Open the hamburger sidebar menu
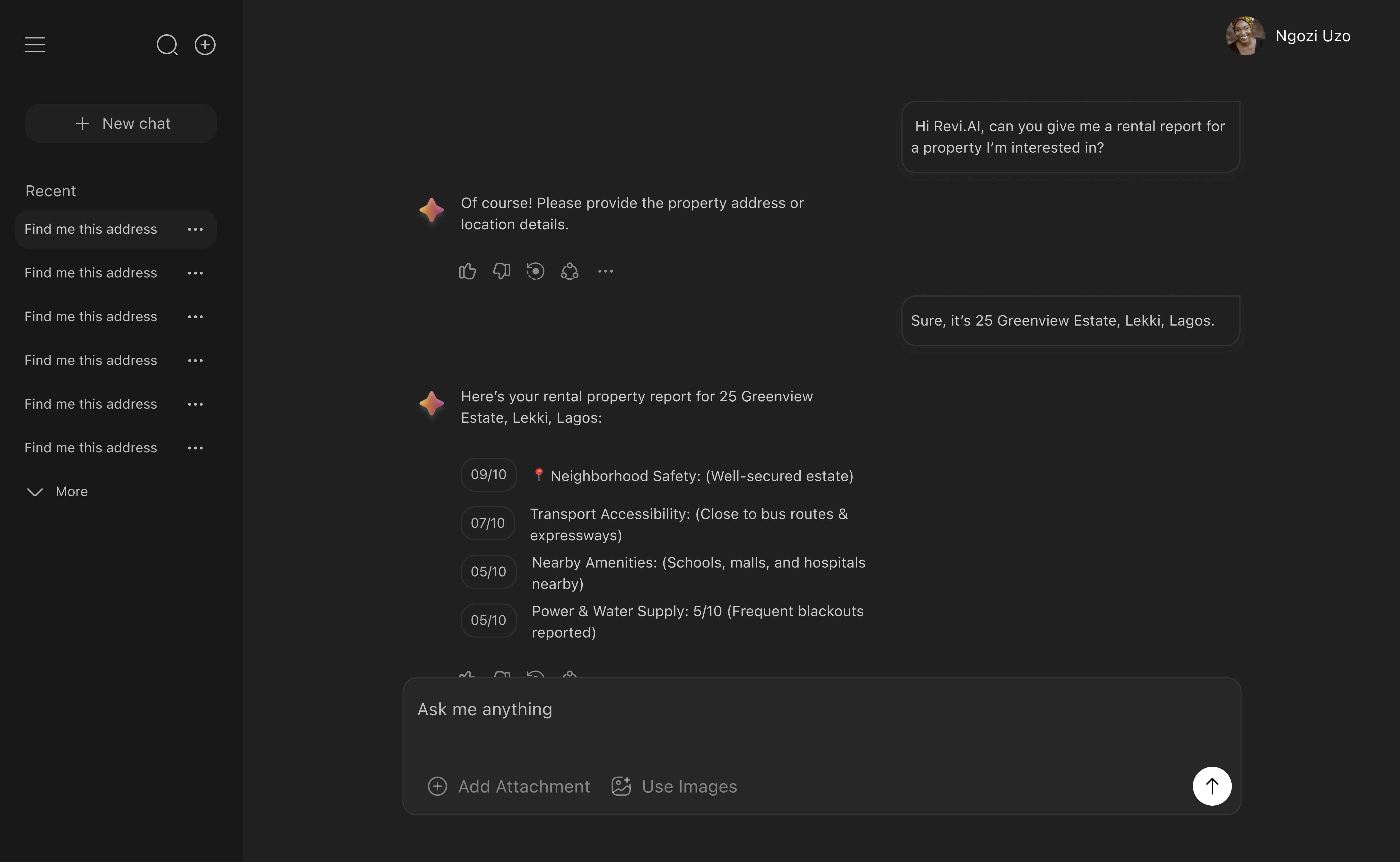This screenshot has height=862, width=1400. pyautogui.click(x=35, y=44)
